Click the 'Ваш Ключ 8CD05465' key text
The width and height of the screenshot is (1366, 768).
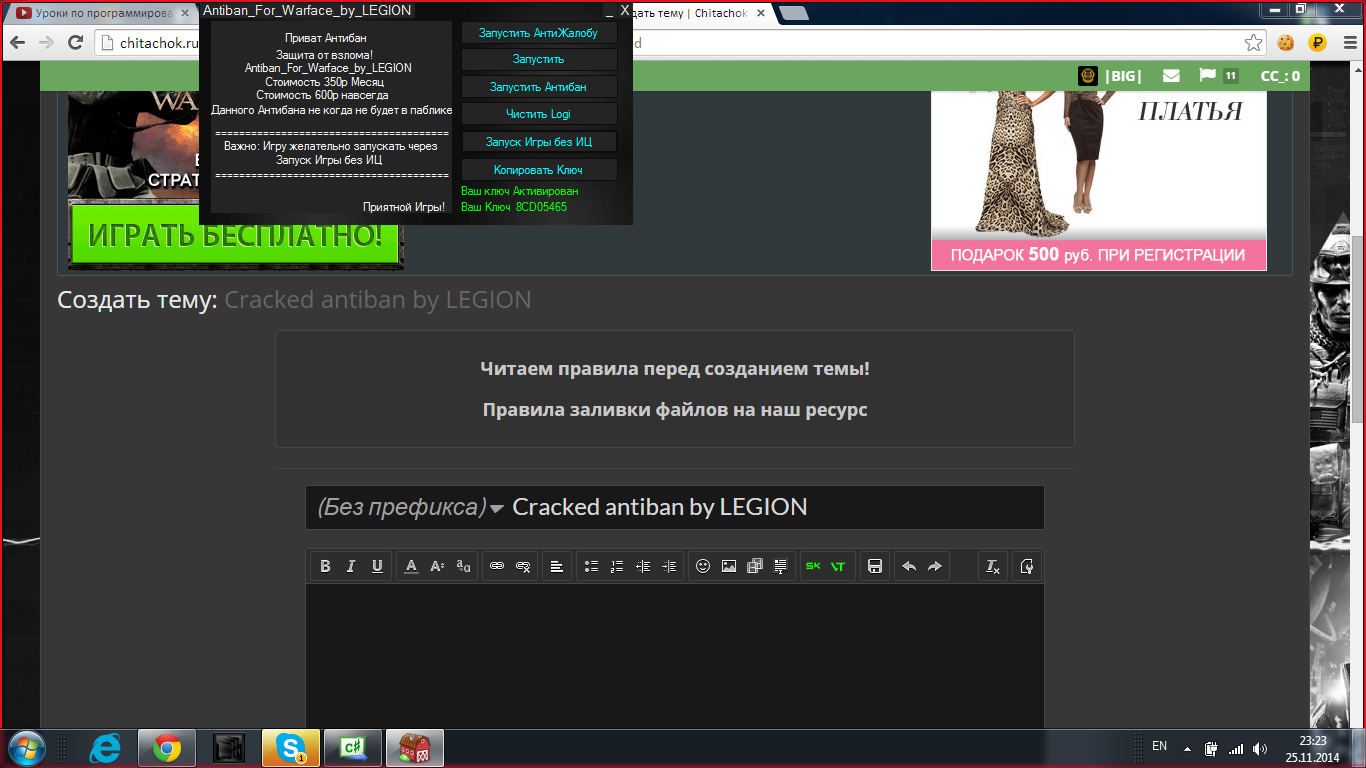click(514, 207)
